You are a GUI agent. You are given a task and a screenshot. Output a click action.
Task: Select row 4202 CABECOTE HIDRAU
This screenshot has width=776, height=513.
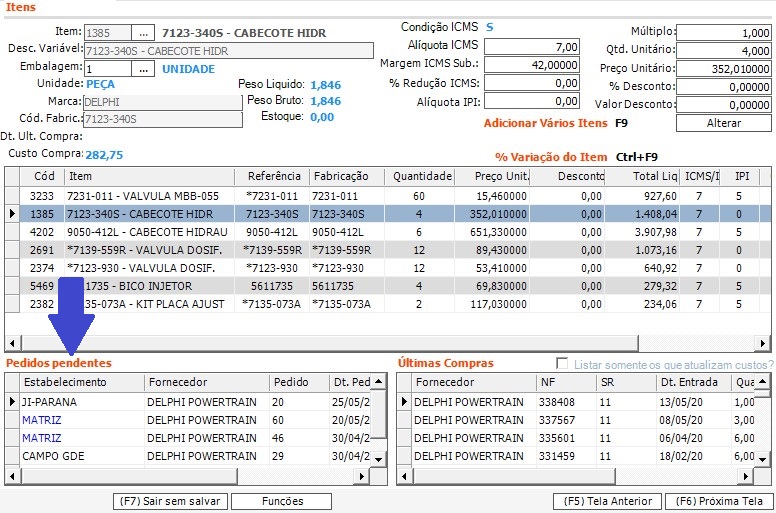[x=388, y=232]
